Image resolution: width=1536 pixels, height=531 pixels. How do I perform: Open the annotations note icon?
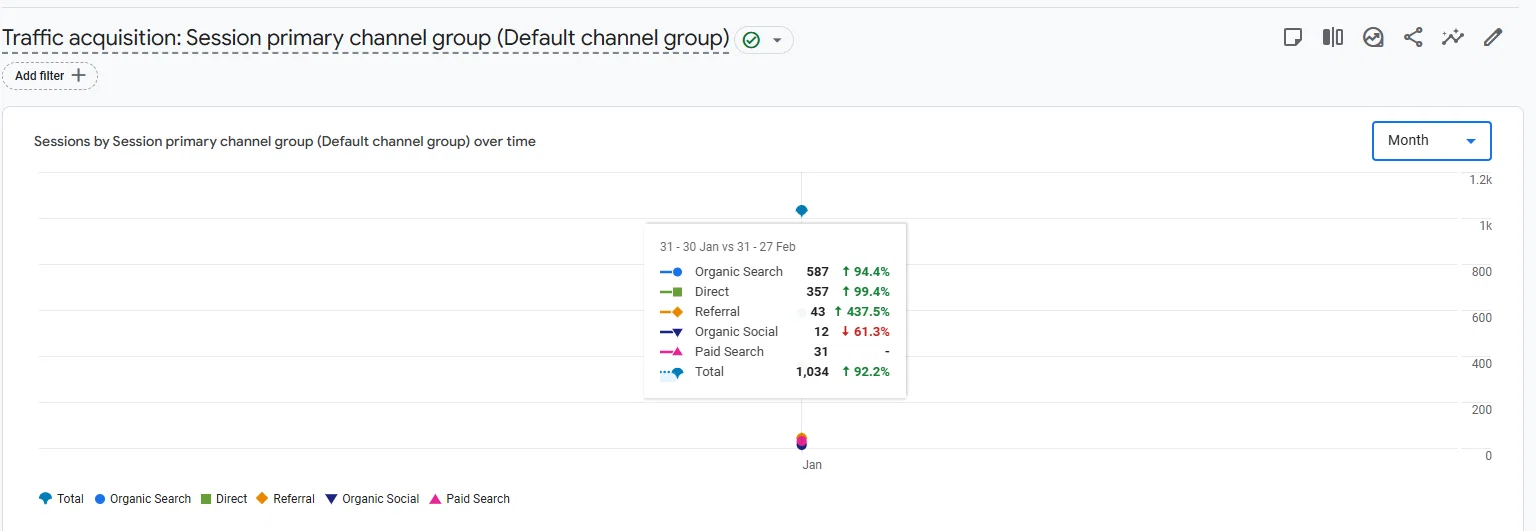tap(1292, 38)
